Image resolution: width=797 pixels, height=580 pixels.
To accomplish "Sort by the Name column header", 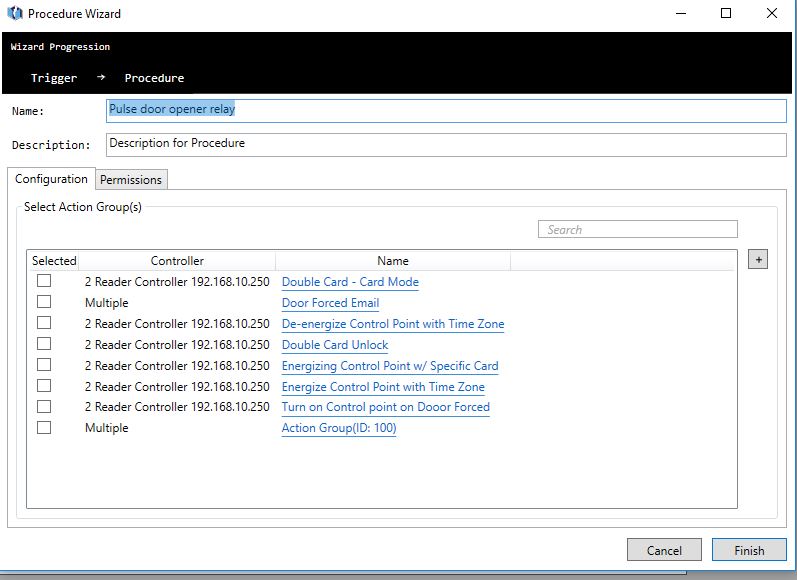I will [393, 261].
